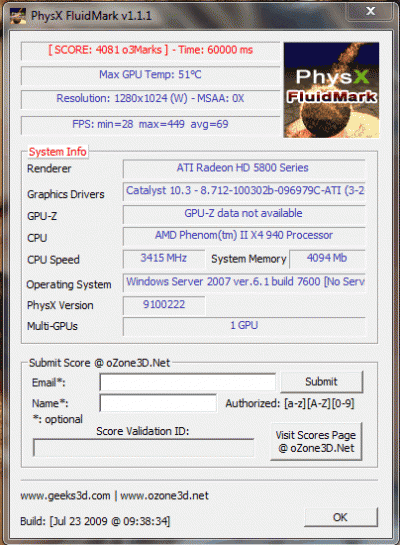Click the PhysX FluidMark logo image
The image size is (400, 545).
click(331, 90)
